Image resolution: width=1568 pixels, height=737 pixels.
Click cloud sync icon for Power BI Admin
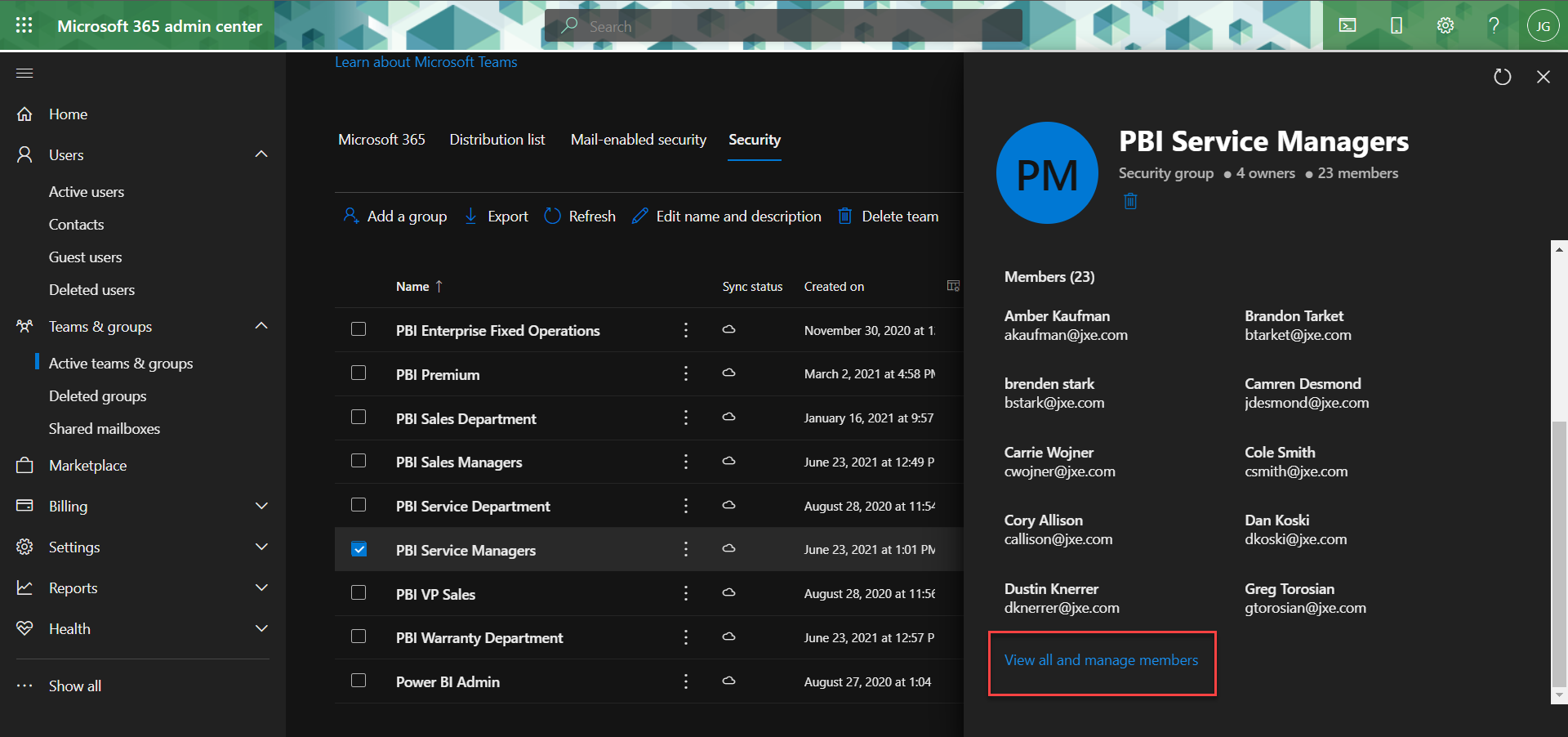coord(729,681)
